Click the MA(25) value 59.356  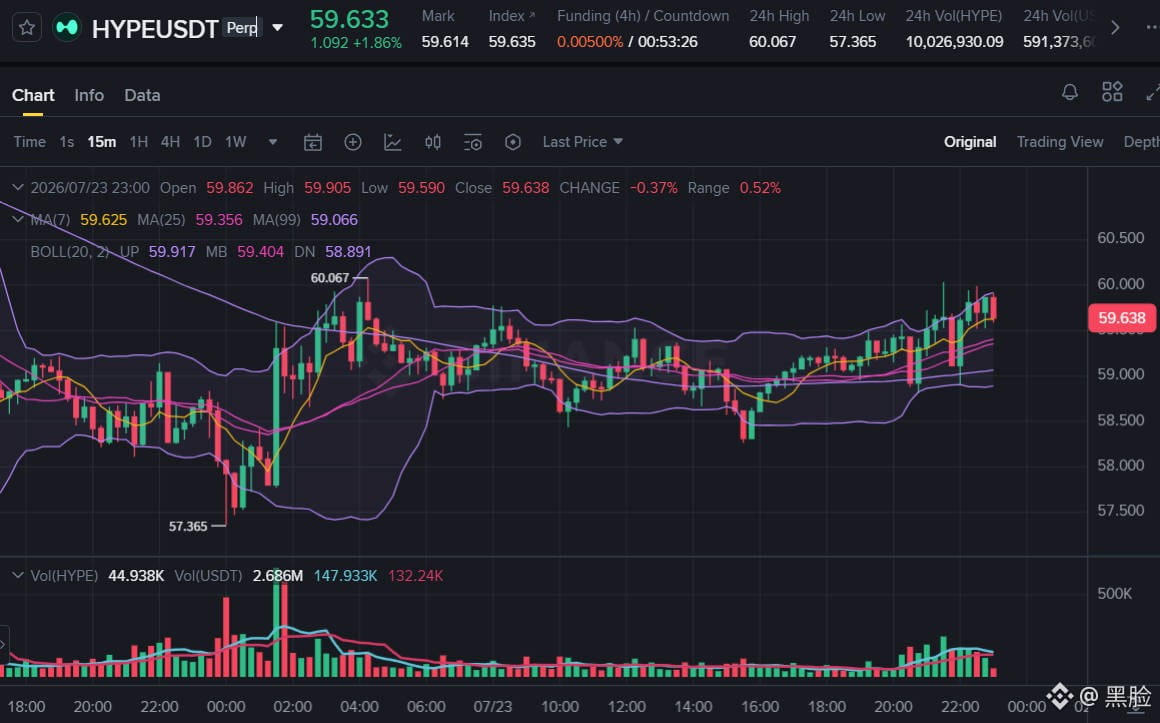tap(219, 220)
